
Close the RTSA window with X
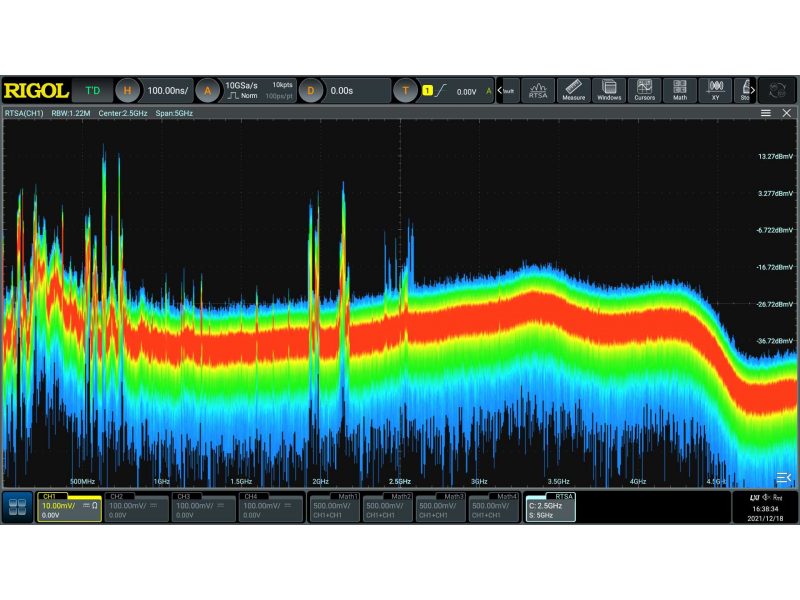coord(785,113)
